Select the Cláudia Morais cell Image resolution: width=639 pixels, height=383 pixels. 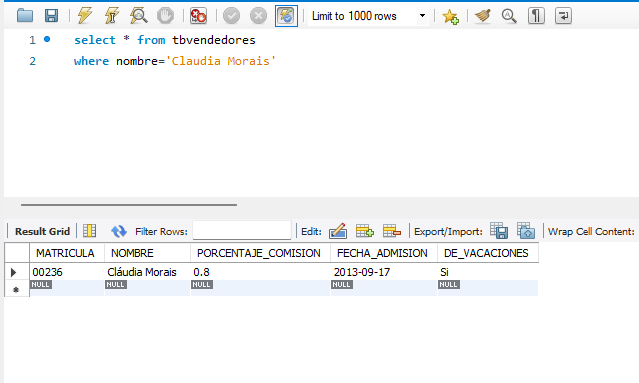tap(148, 272)
